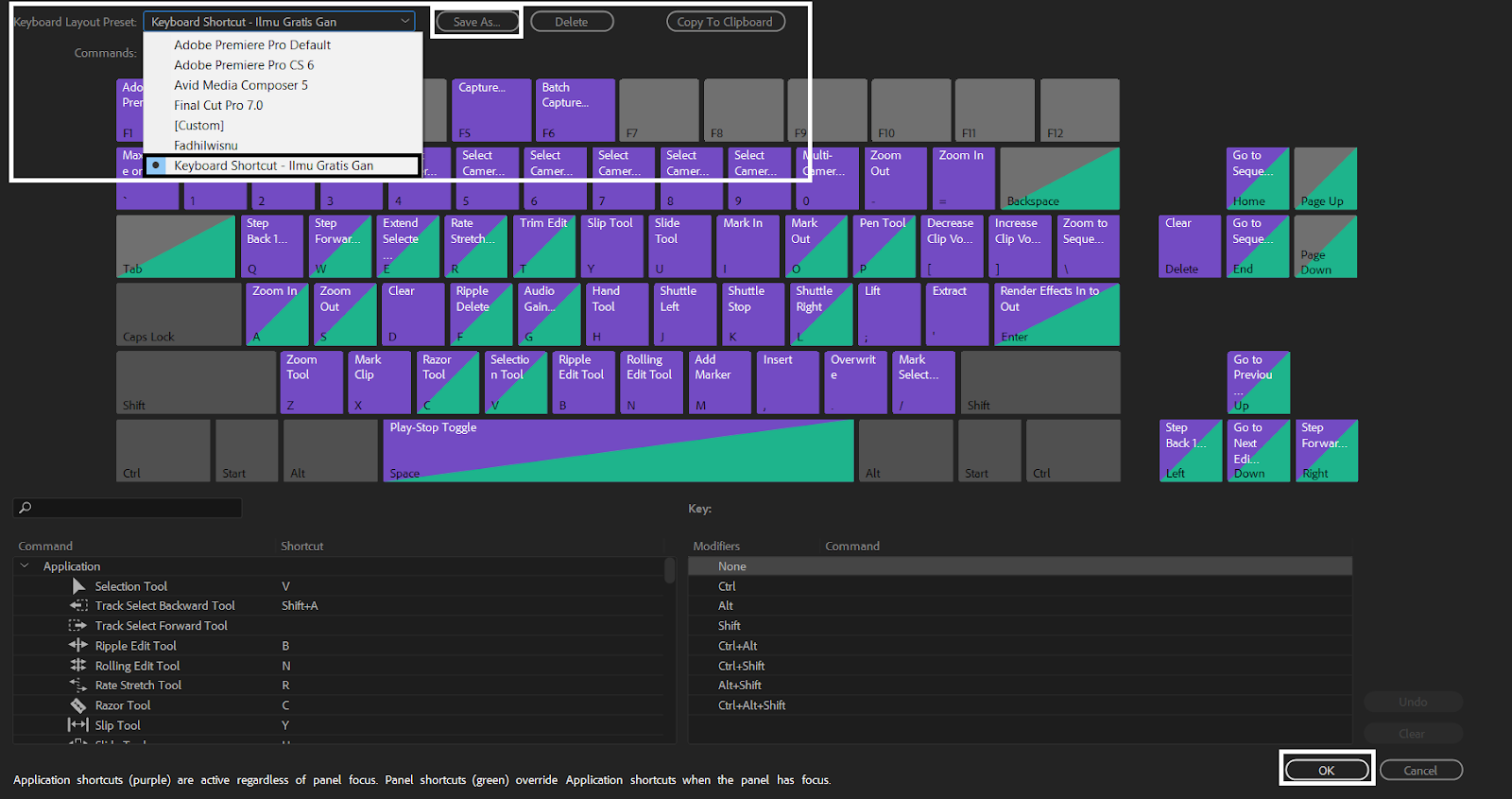Image resolution: width=1512 pixels, height=799 pixels.
Task: Click the Capture F5 key
Action: click(490, 111)
